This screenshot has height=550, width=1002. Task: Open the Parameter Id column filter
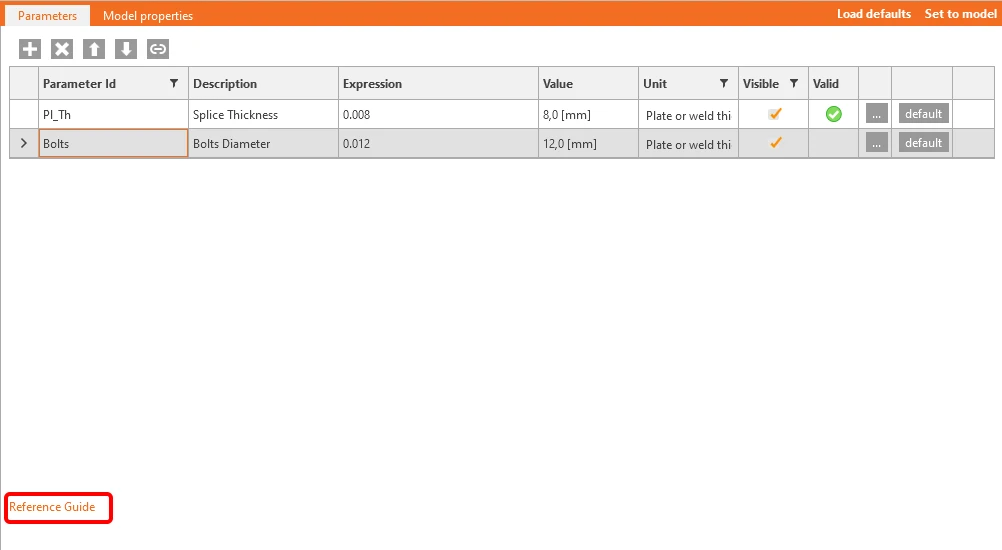coord(174,83)
